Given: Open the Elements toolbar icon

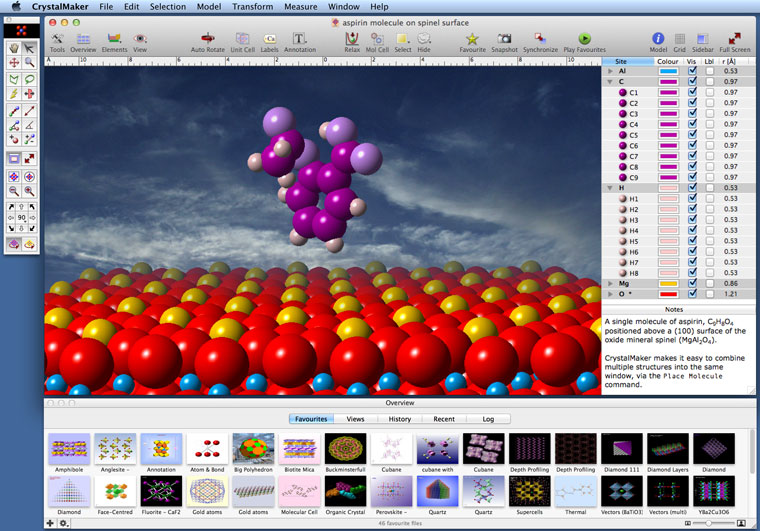Looking at the screenshot, I should pos(114,43).
